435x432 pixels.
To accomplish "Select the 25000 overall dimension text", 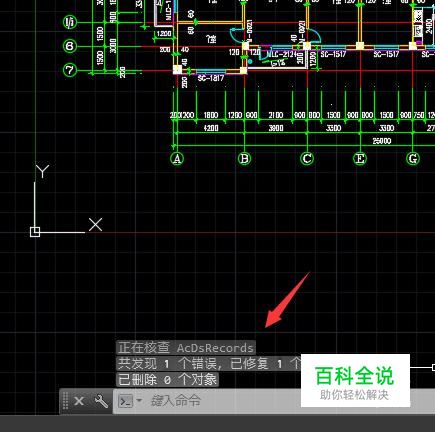I will 382,141.
